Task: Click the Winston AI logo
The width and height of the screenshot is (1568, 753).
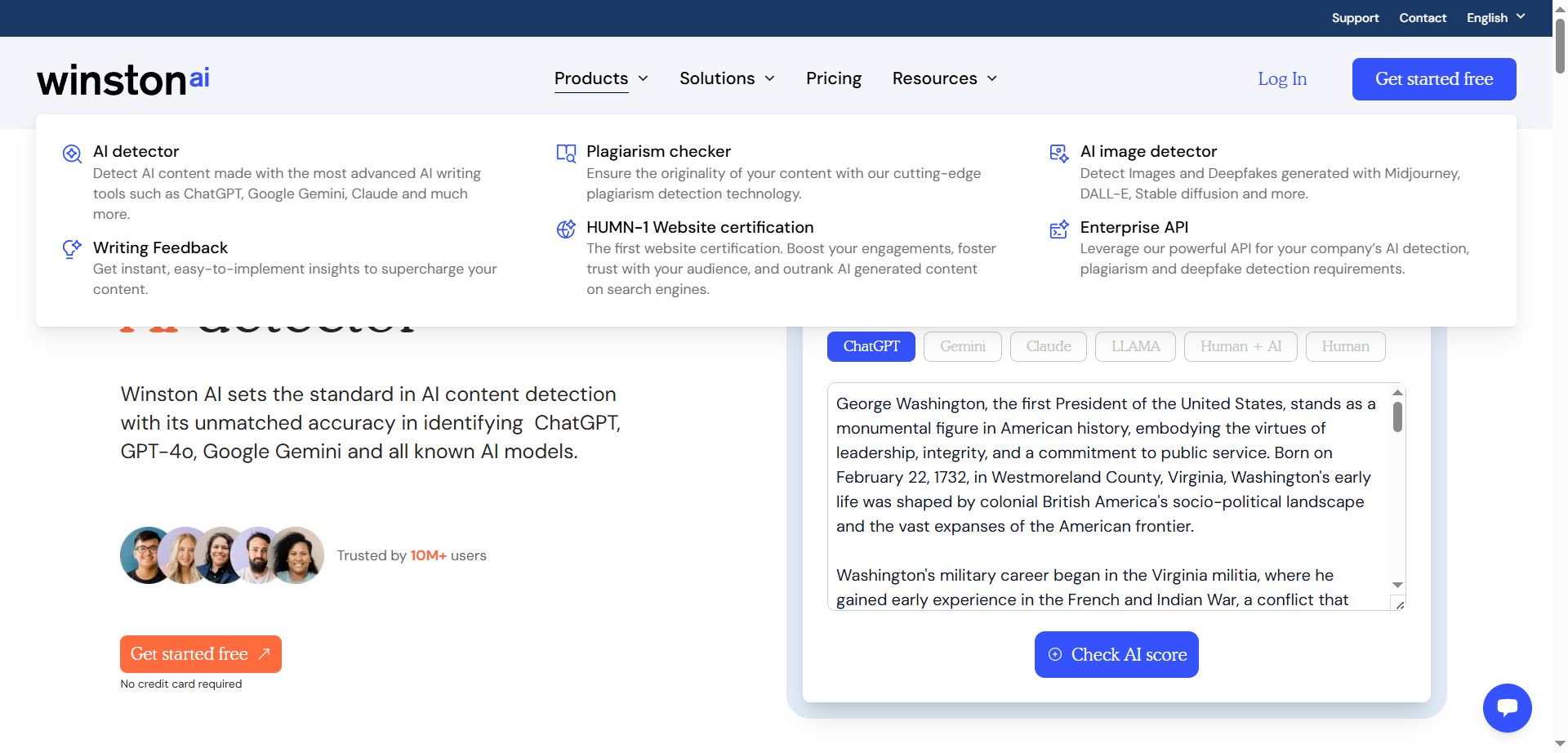Action: point(123,80)
